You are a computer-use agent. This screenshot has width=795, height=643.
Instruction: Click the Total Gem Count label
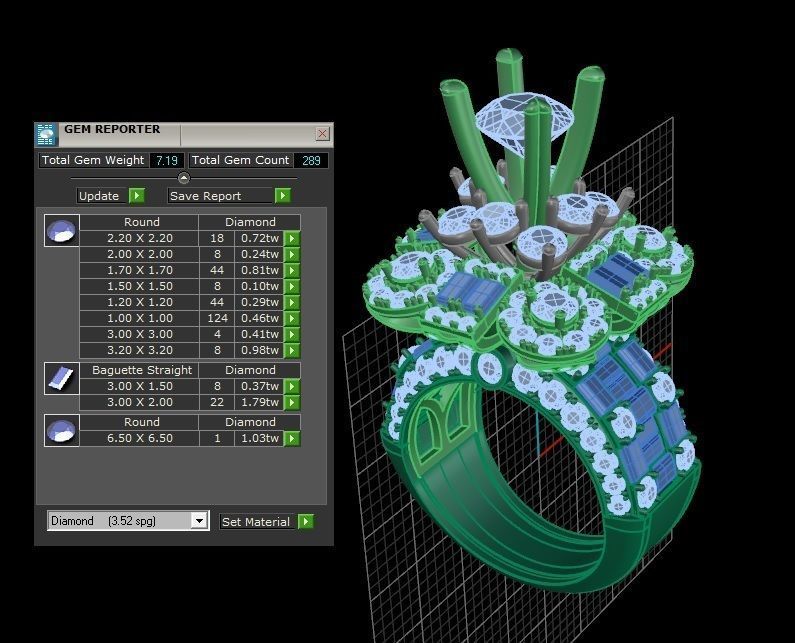coord(241,161)
